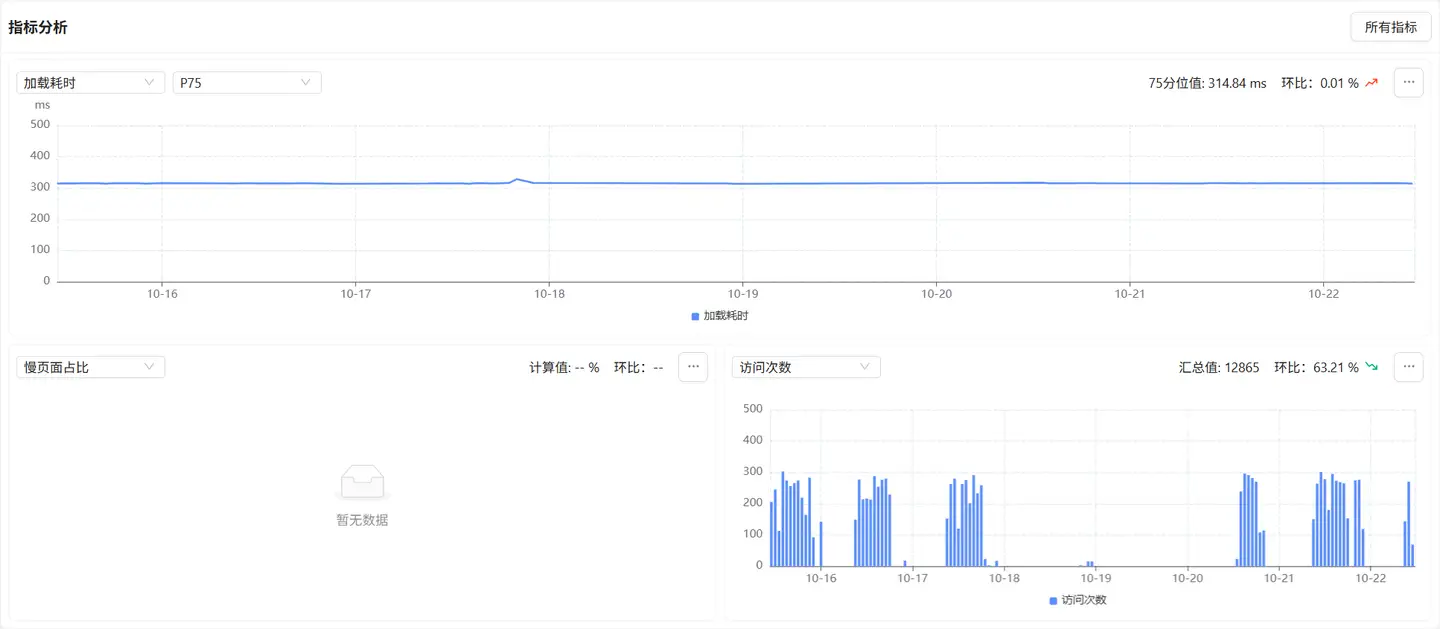Click the 所有指标 button

click(1390, 27)
